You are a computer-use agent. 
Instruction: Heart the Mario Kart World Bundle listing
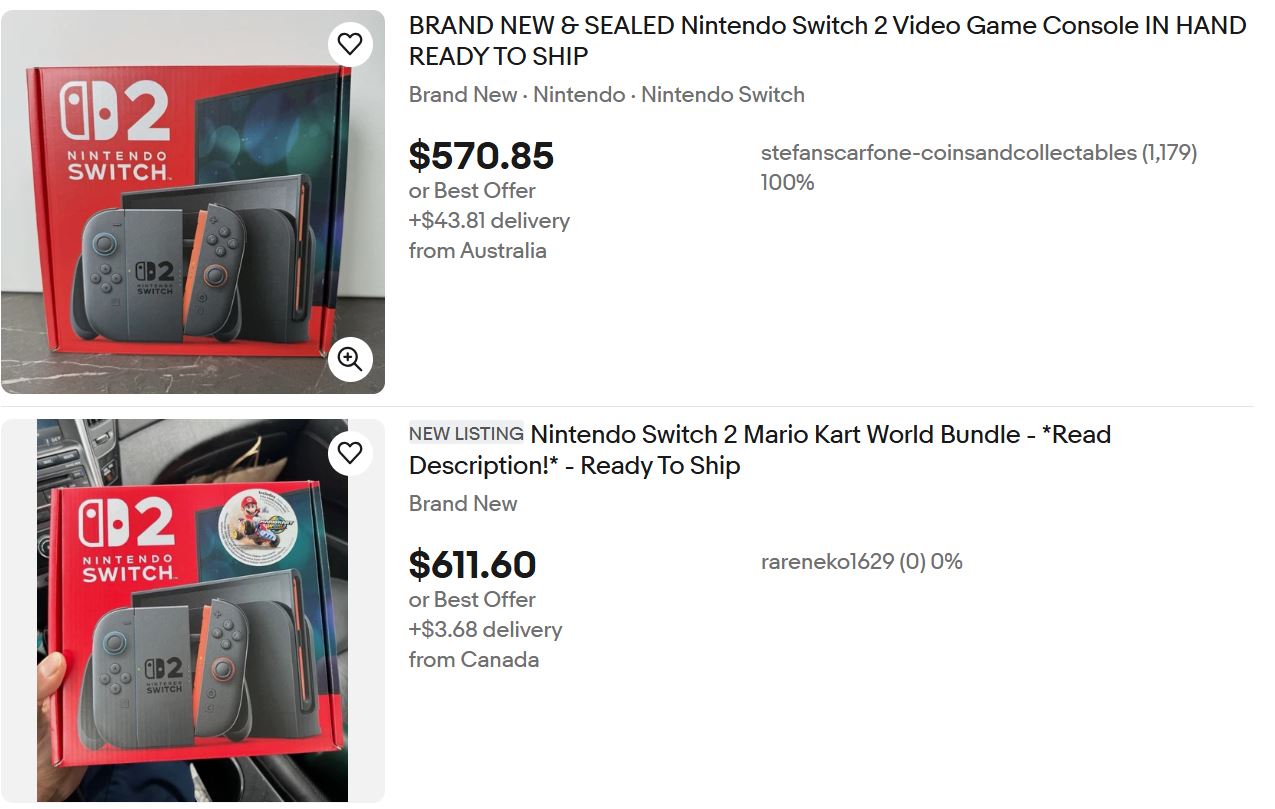click(349, 453)
